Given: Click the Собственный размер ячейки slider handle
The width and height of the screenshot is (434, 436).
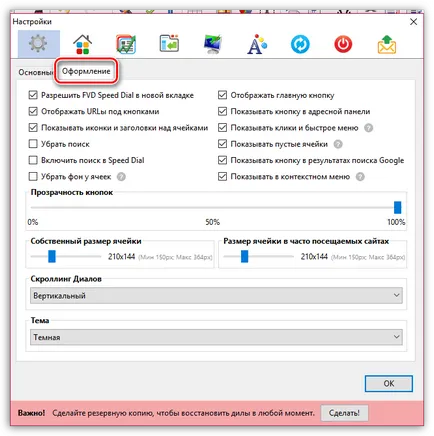Looking at the screenshot, I should tap(52, 257).
